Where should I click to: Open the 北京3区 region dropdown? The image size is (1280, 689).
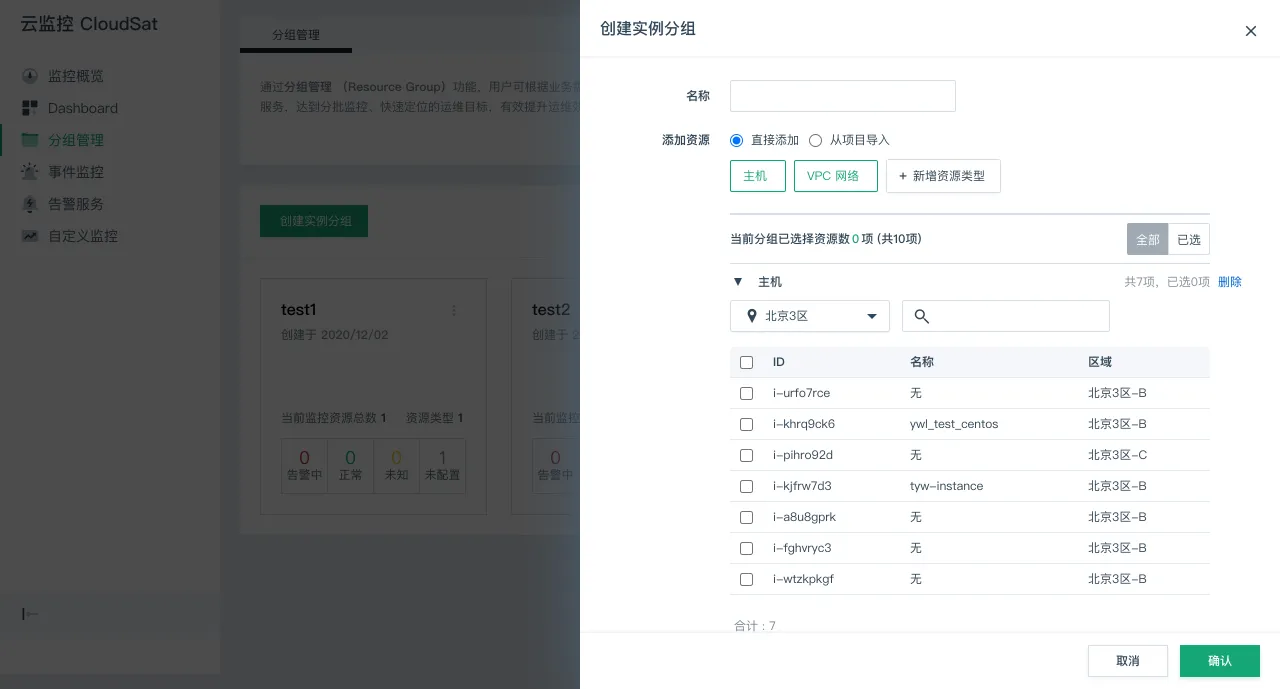[x=809, y=316]
